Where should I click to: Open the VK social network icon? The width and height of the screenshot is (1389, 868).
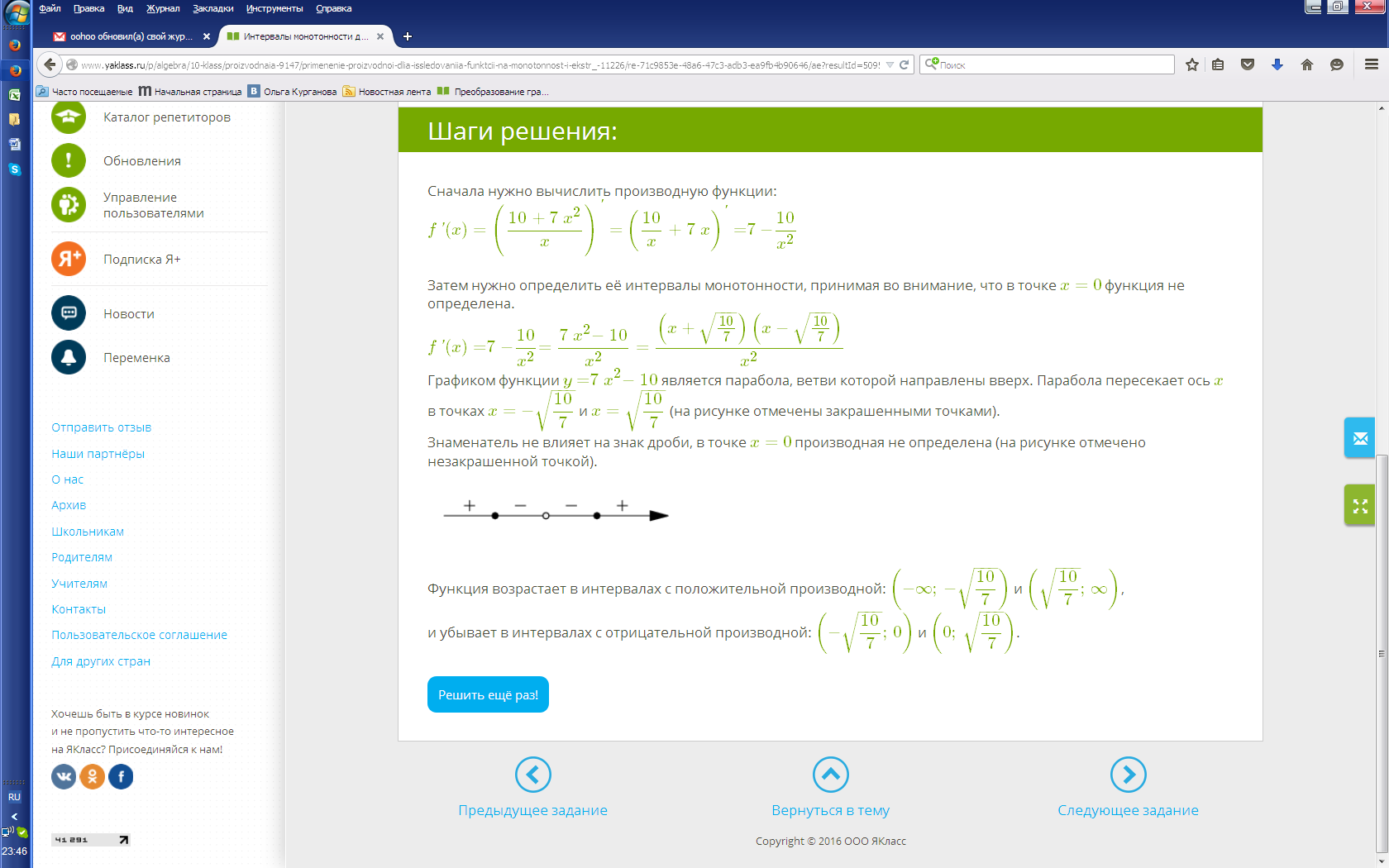pyautogui.click(x=64, y=776)
